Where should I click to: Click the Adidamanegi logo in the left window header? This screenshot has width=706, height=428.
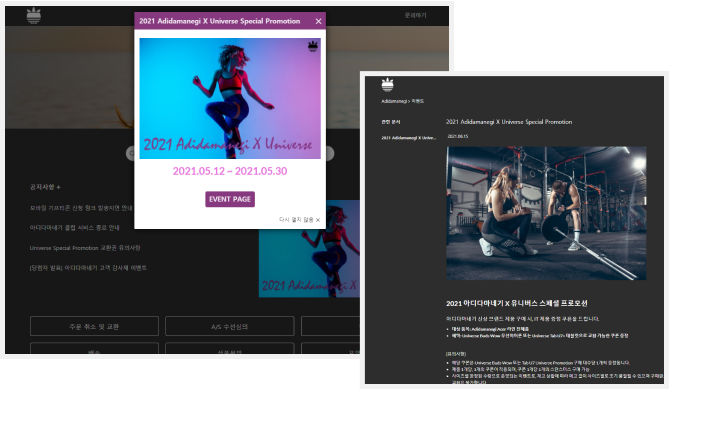[34, 16]
